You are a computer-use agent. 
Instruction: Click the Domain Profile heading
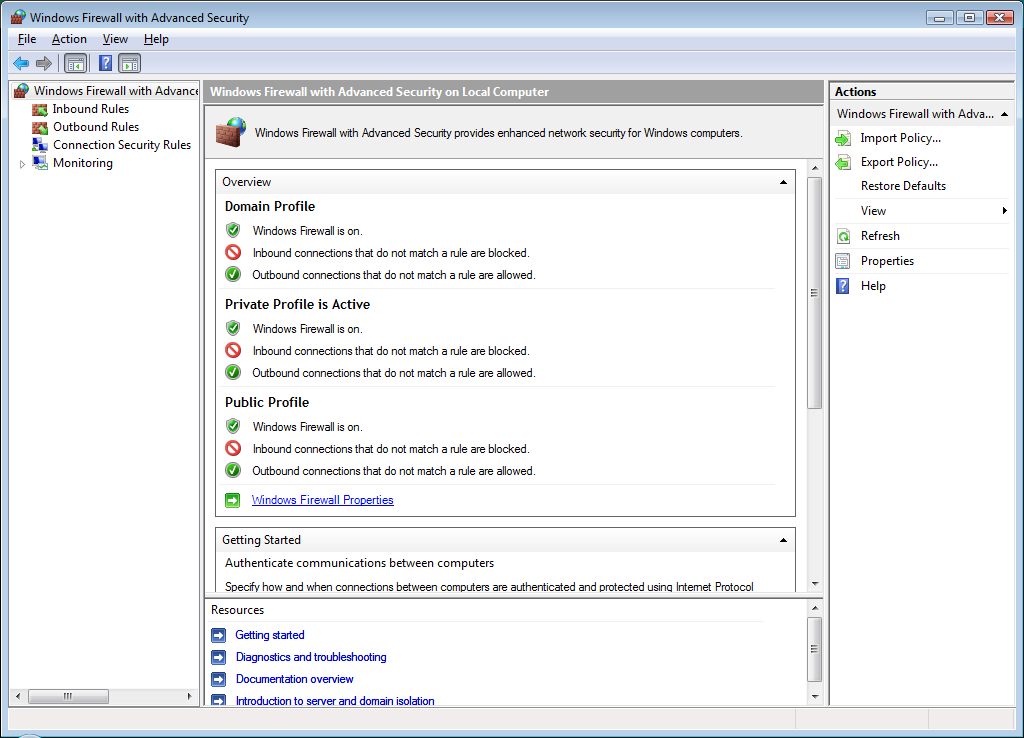(270, 206)
